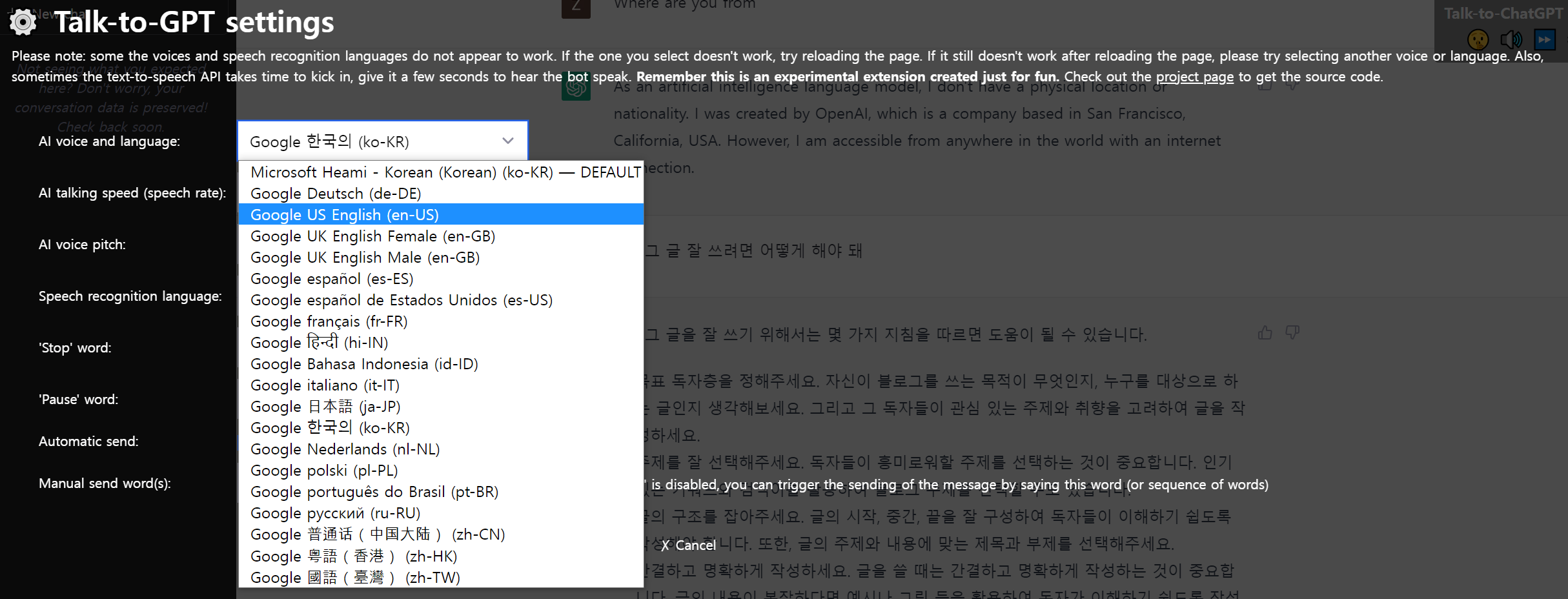Click the 'AI talking speed (speech rate):' label

132,193
